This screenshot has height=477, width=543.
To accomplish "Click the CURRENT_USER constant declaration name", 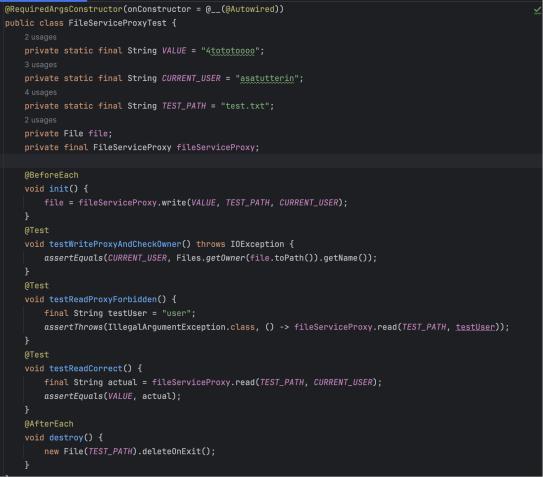I will (x=191, y=79).
